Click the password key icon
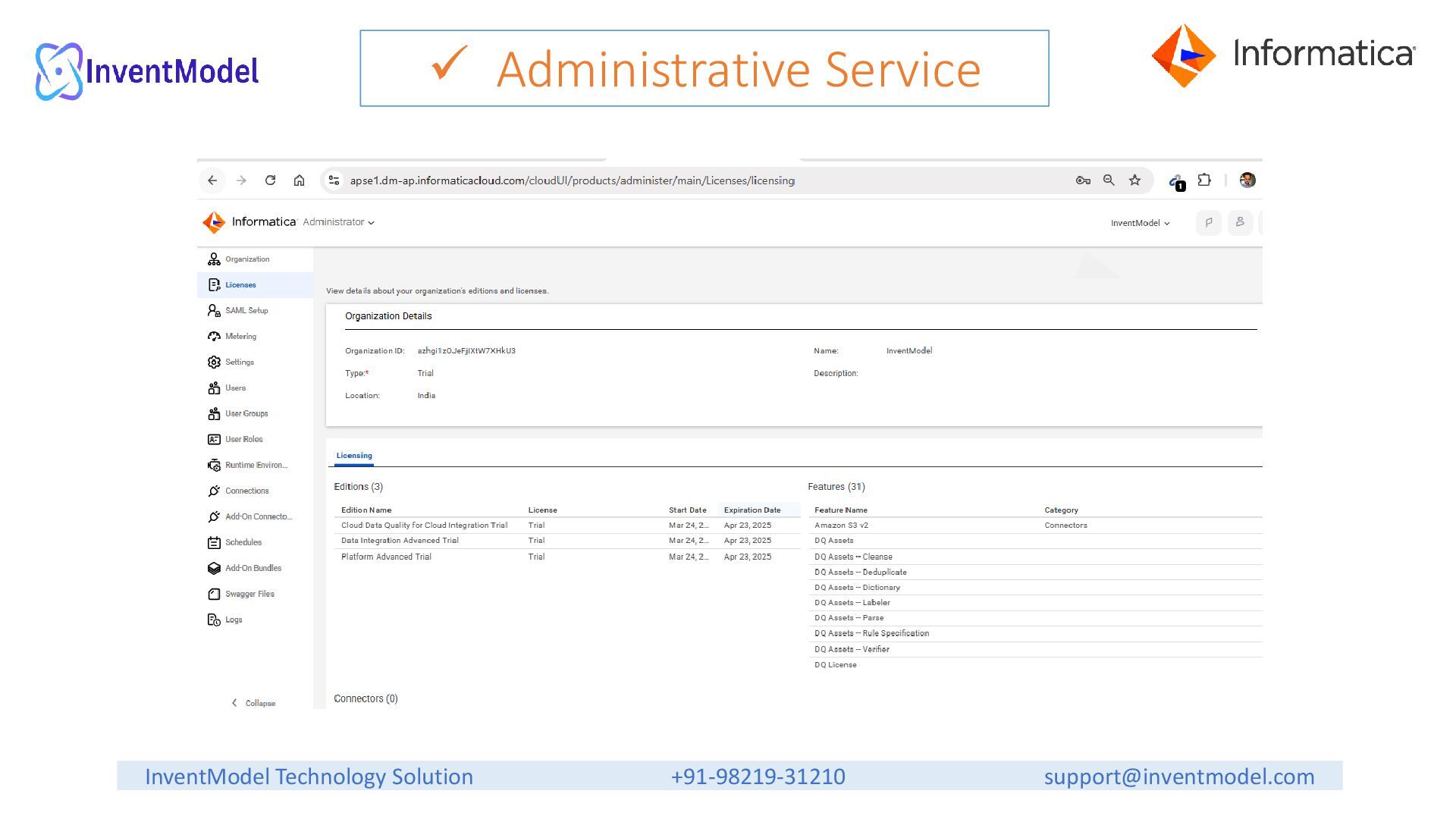The height and width of the screenshot is (819, 1456). tap(1083, 180)
